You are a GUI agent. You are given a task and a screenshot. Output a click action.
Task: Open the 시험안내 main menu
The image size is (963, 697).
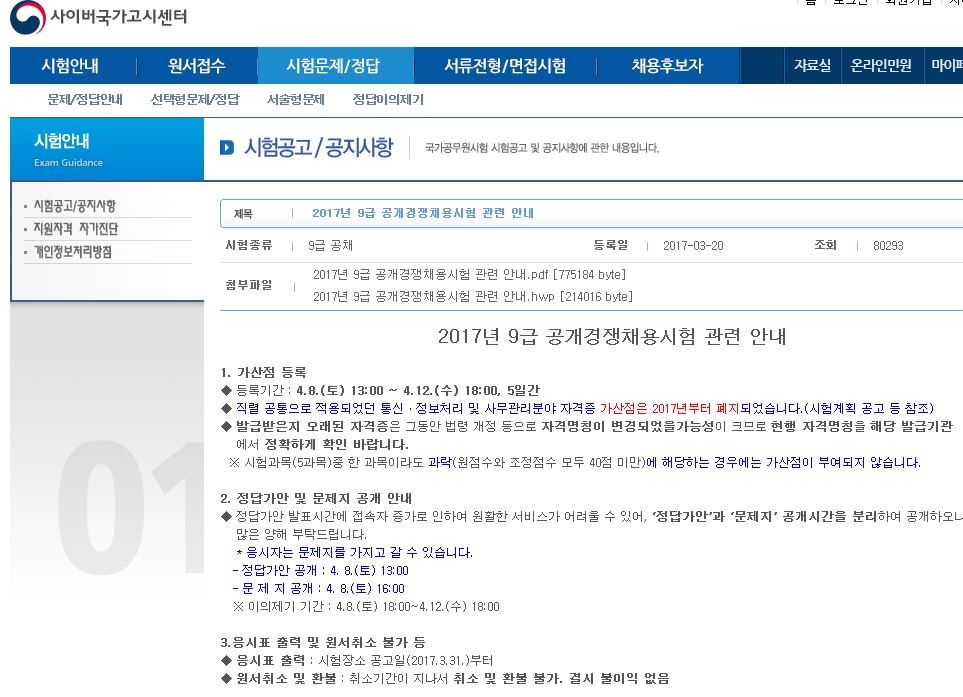click(x=70, y=65)
